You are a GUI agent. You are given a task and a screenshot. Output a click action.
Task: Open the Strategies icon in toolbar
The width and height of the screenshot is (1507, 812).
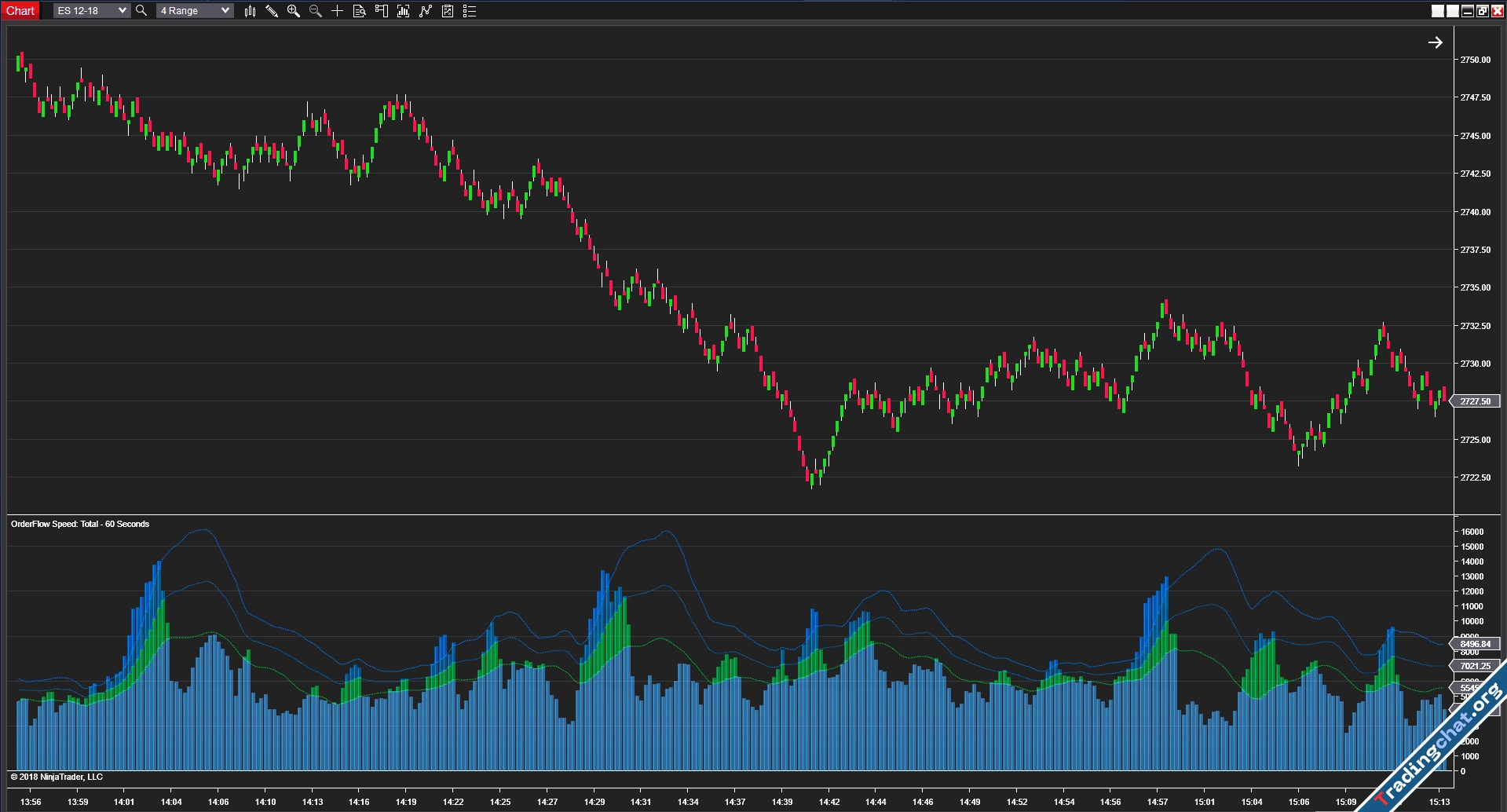pyautogui.click(x=448, y=11)
